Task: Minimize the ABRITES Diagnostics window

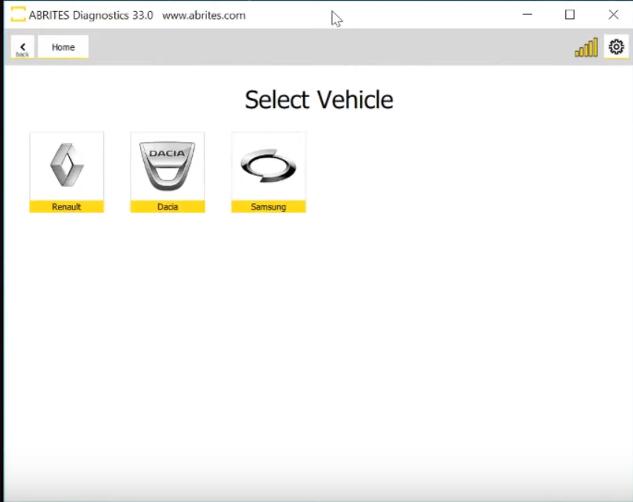Action: pos(526,15)
